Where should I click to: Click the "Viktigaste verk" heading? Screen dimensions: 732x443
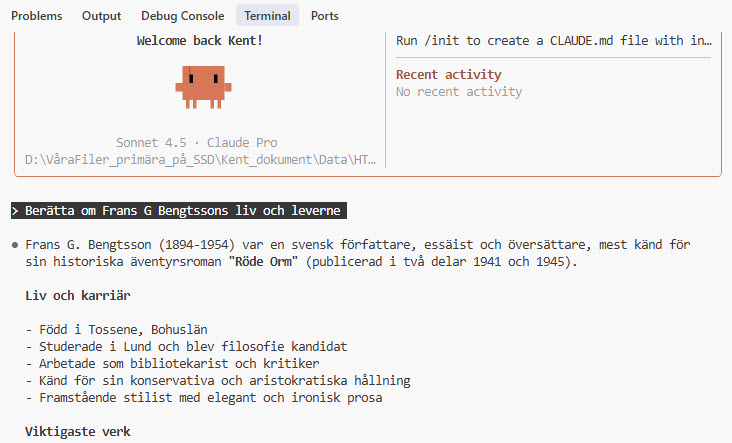[77, 432]
